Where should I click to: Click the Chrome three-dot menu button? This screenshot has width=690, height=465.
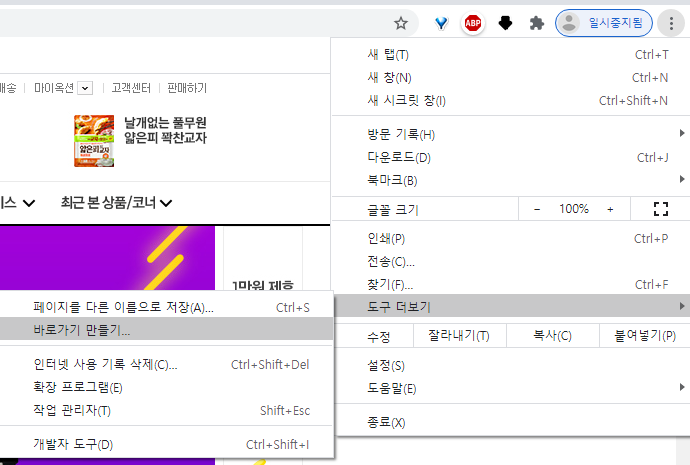pyautogui.click(x=671, y=23)
